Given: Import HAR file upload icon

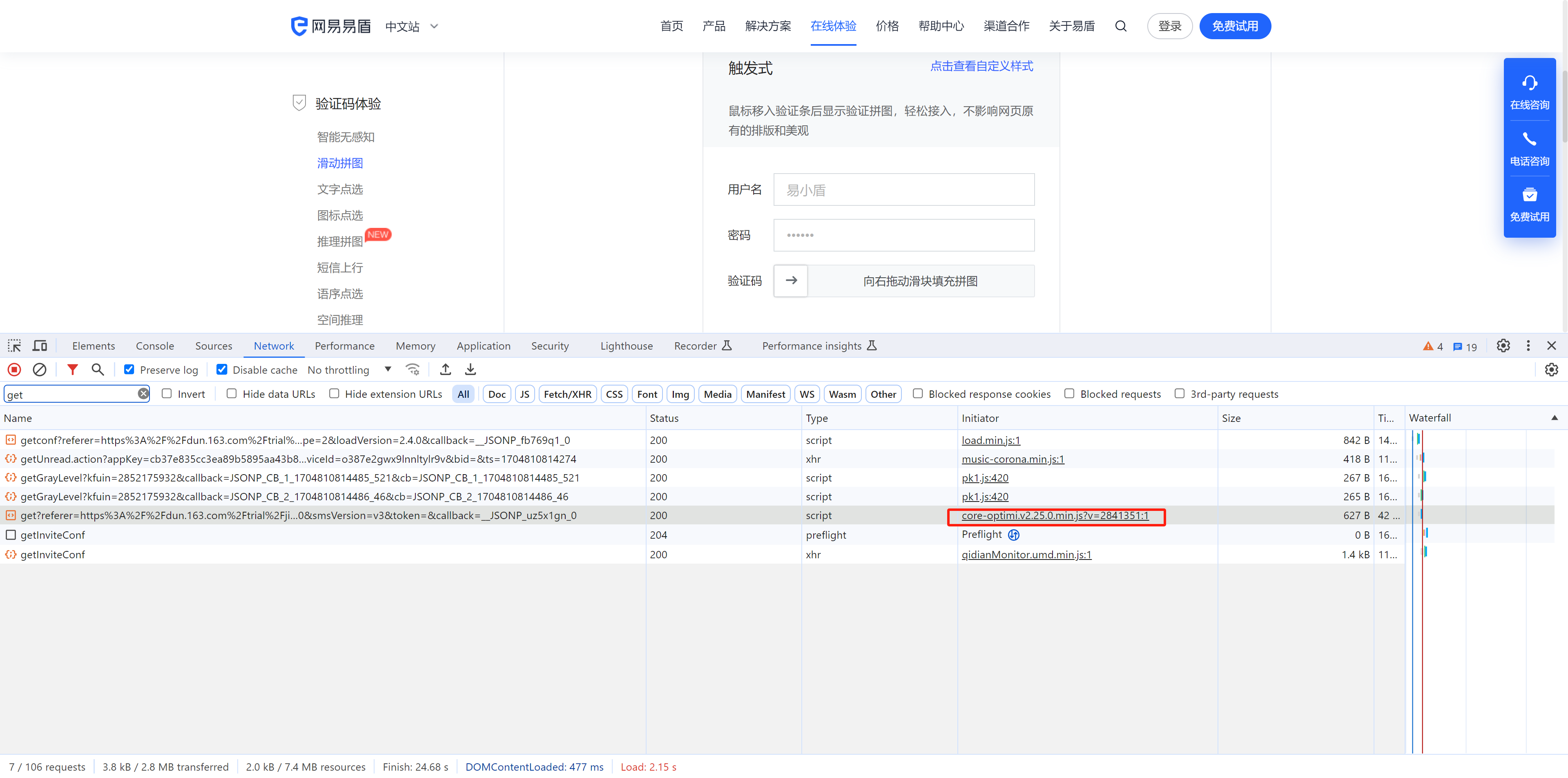Looking at the screenshot, I should point(446,370).
